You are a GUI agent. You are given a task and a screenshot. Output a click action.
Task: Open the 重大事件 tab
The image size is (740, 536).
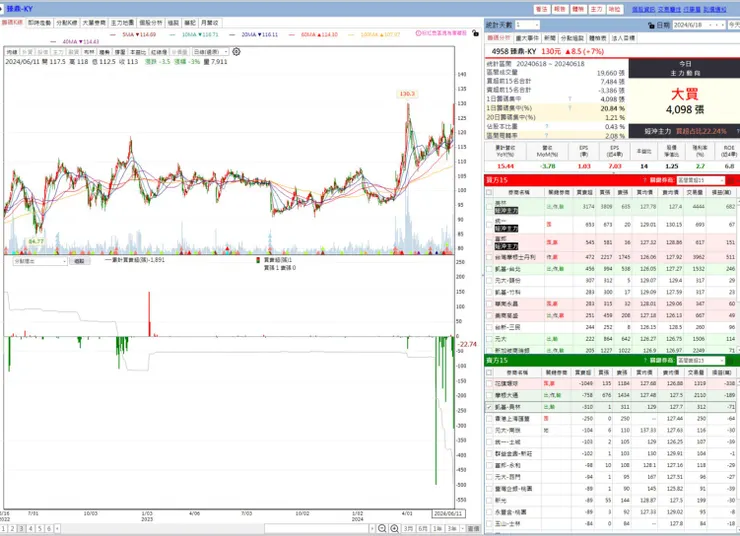tap(527, 38)
